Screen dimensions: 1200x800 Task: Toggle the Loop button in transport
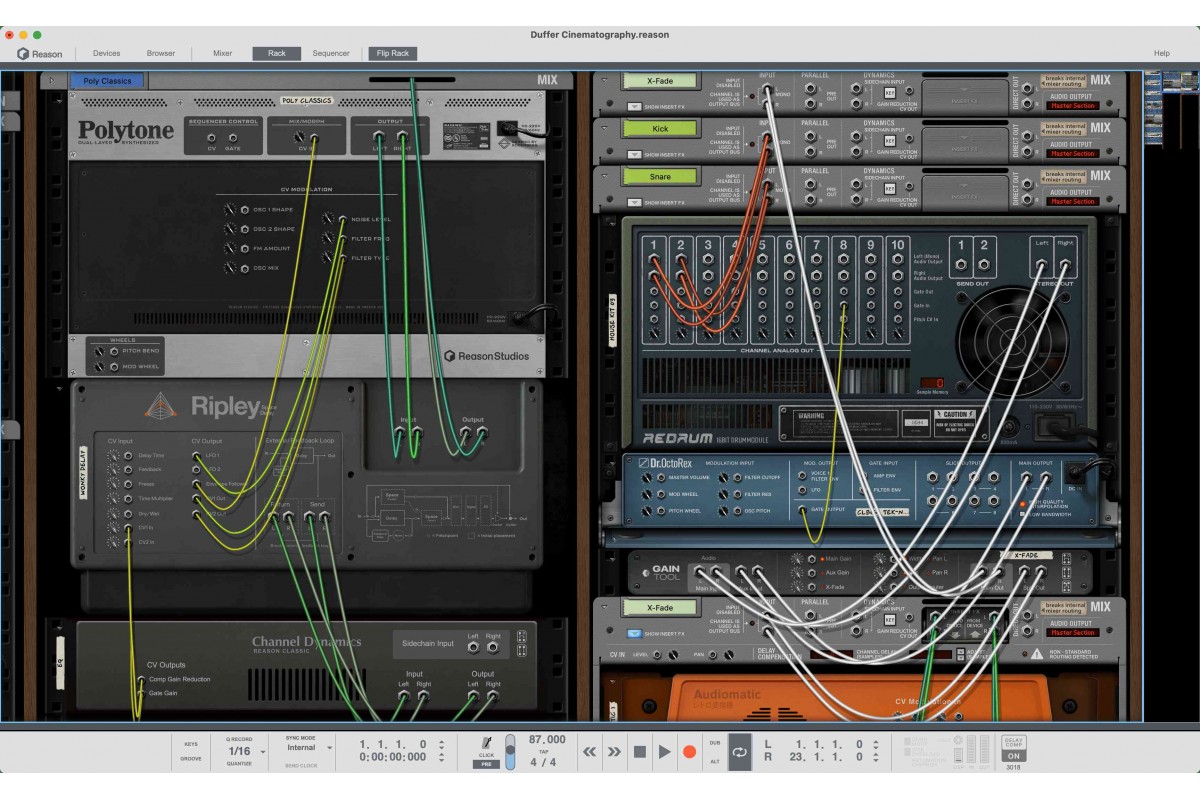(739, 751)
